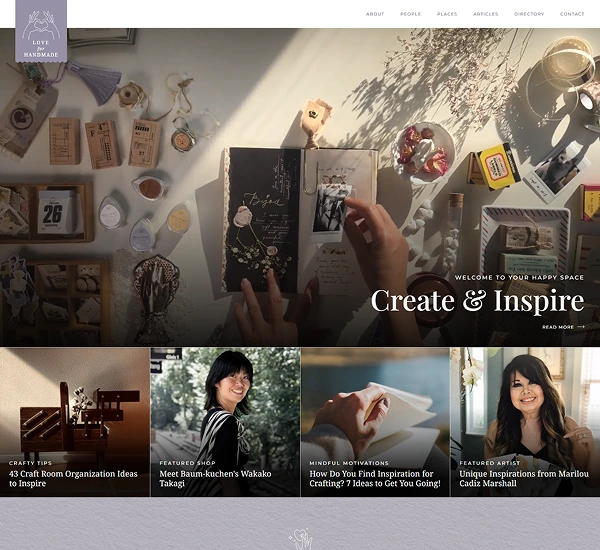Open Meet Baum-kuchen's Wakako Takagi article
This screenshot has width=600, height=550.
click(x=214, y=478)
